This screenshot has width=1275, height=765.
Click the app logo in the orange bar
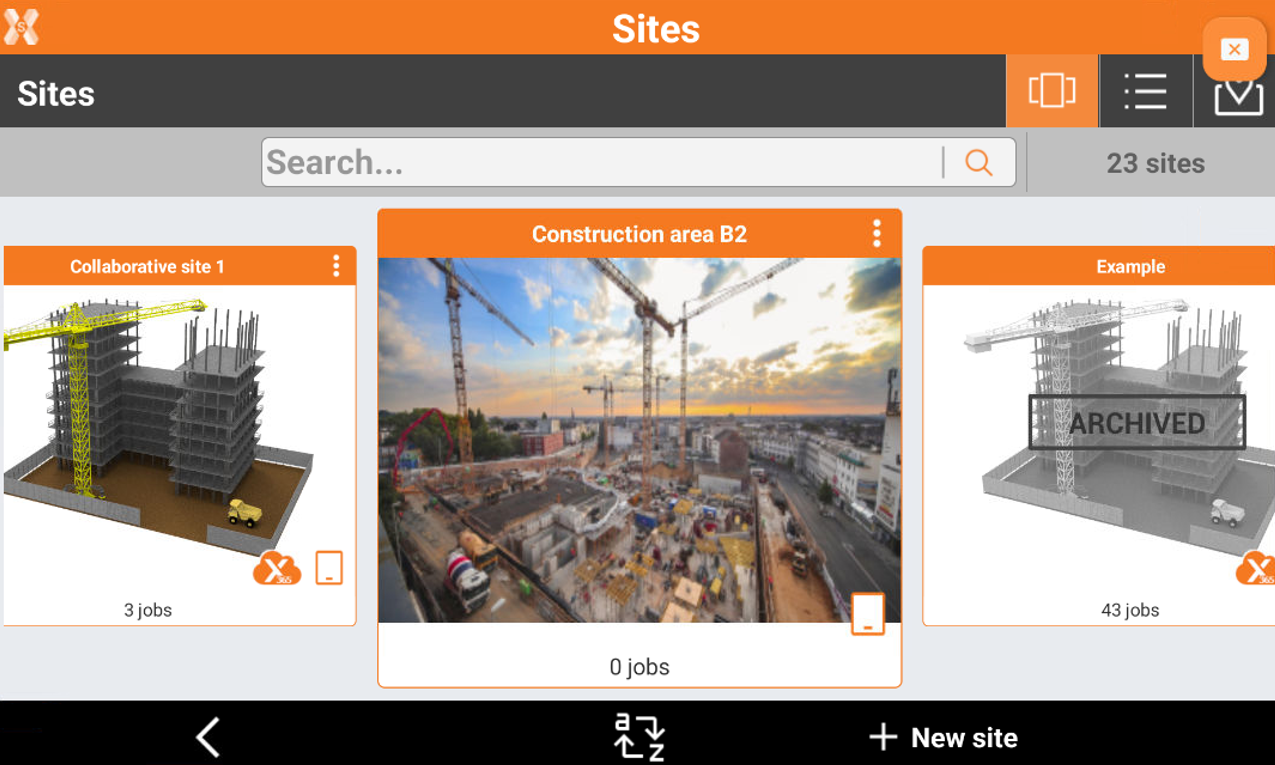(x=21, y=26)
